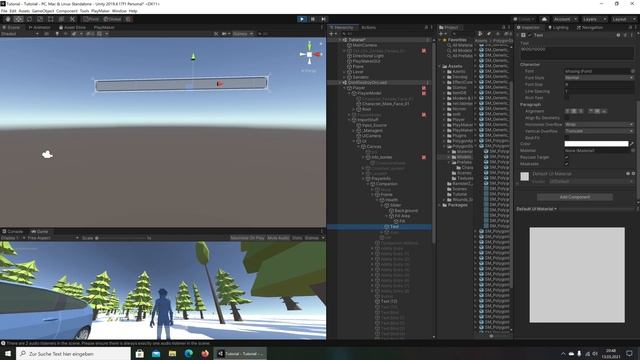This screenshot has width=640, height=360.
Task: Toggle scene lighting bulb icon in Scene toolbar
Action: coord(57,33)
